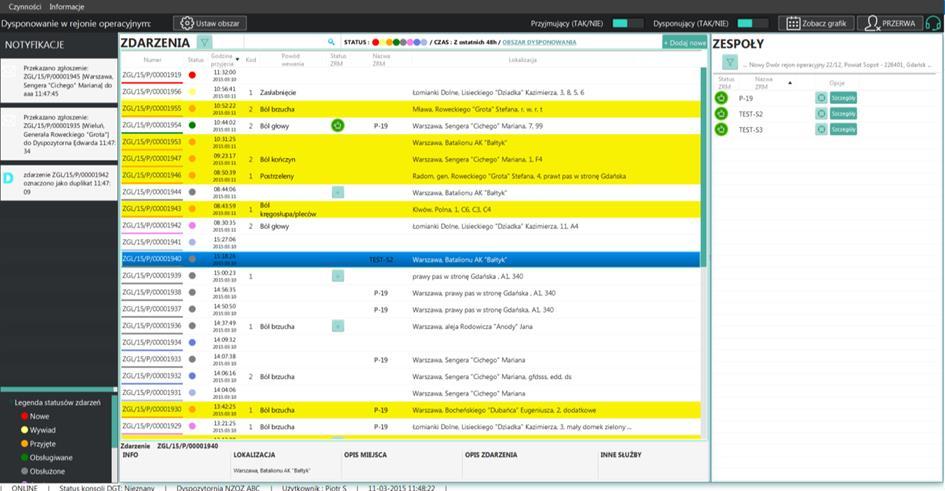Click small icon button beside TEST-S3 Szczegóły
945x491 pixels.
point(821,129)
